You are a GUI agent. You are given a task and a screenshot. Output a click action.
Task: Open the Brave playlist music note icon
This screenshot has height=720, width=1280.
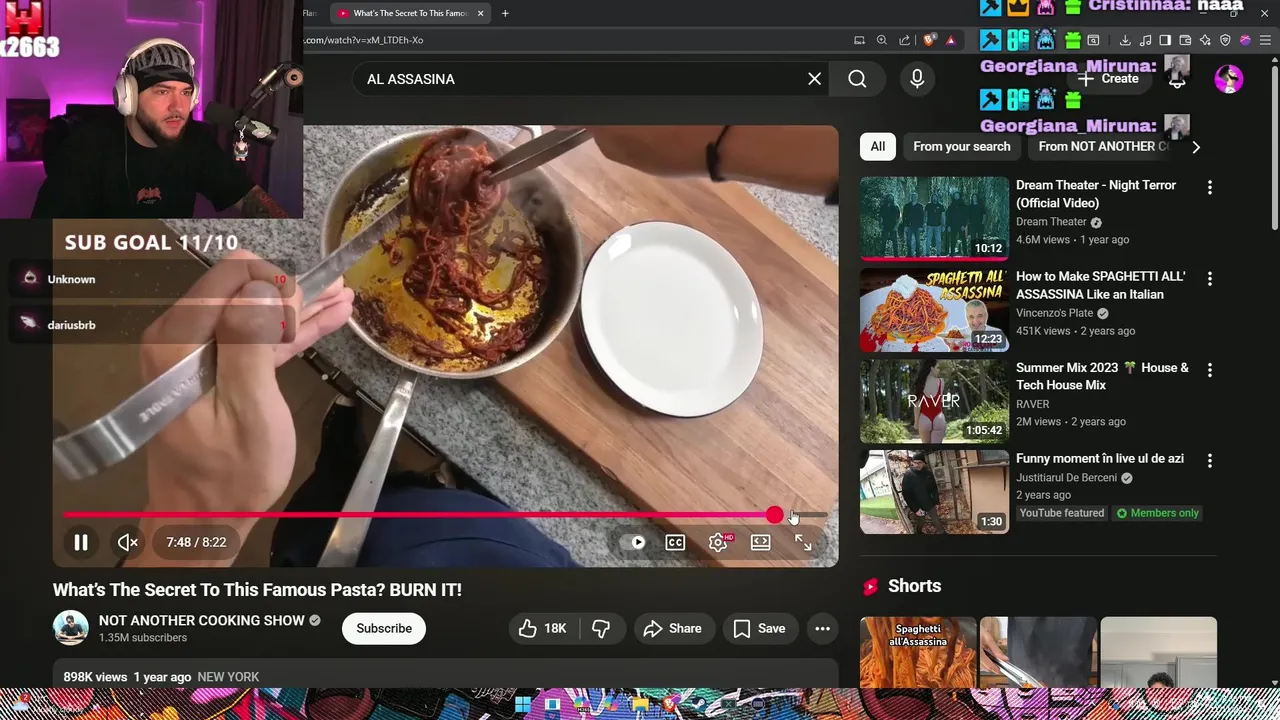pos(1145,40)
